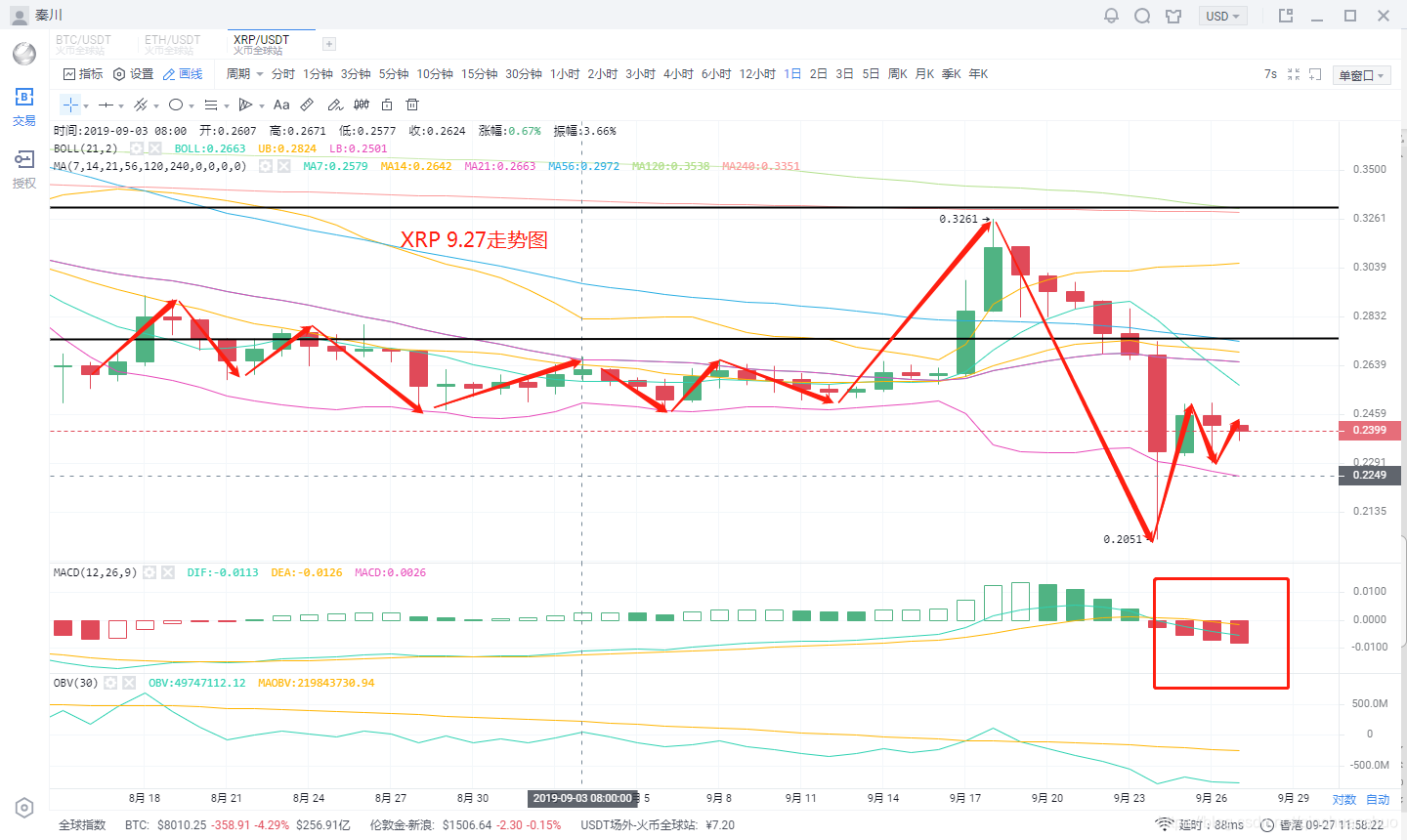Screen dimensions: 1407x840
Task: Select the crosshair cursor tool
Action: pyautogui.click(x=70, y=105)
